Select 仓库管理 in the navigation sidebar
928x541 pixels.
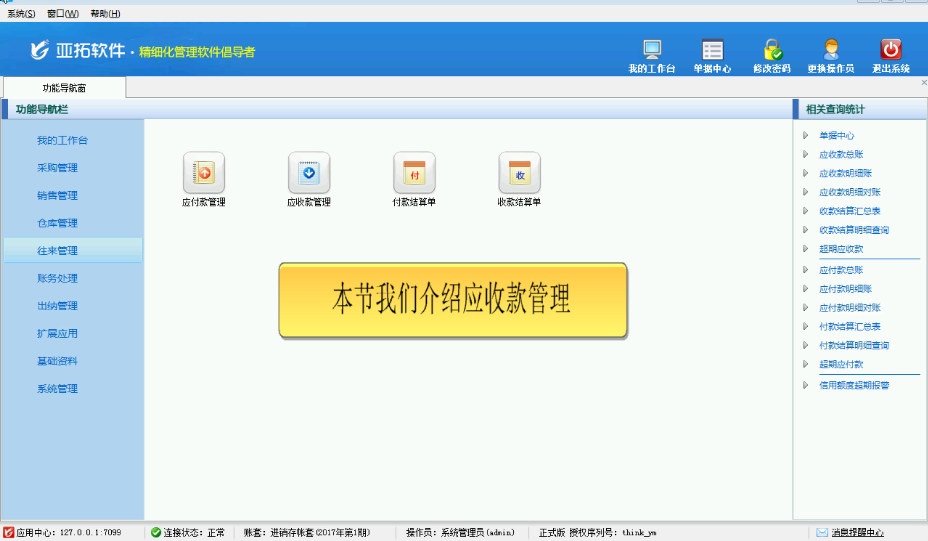(x=57, y=223)
